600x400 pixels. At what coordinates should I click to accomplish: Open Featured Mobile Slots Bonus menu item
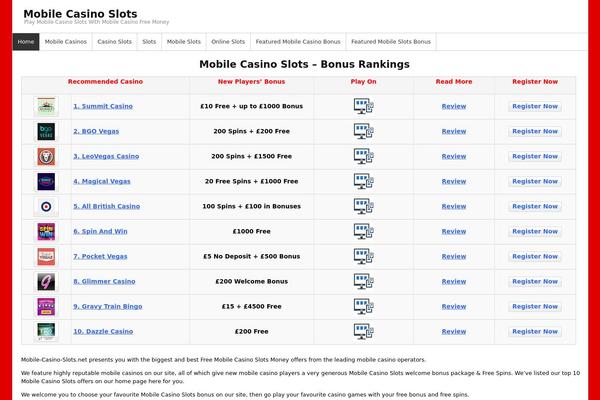click(x=391, y=42)
